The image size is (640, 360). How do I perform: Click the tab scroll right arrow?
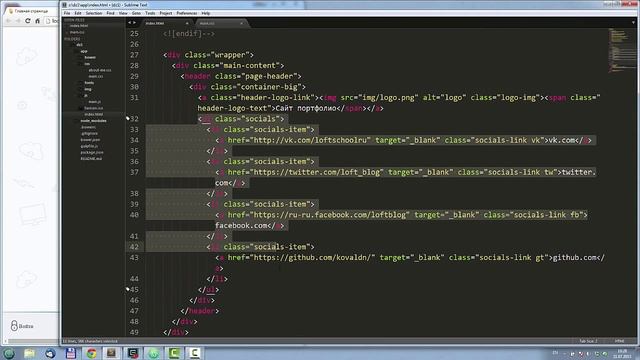(x=134, y=23)
